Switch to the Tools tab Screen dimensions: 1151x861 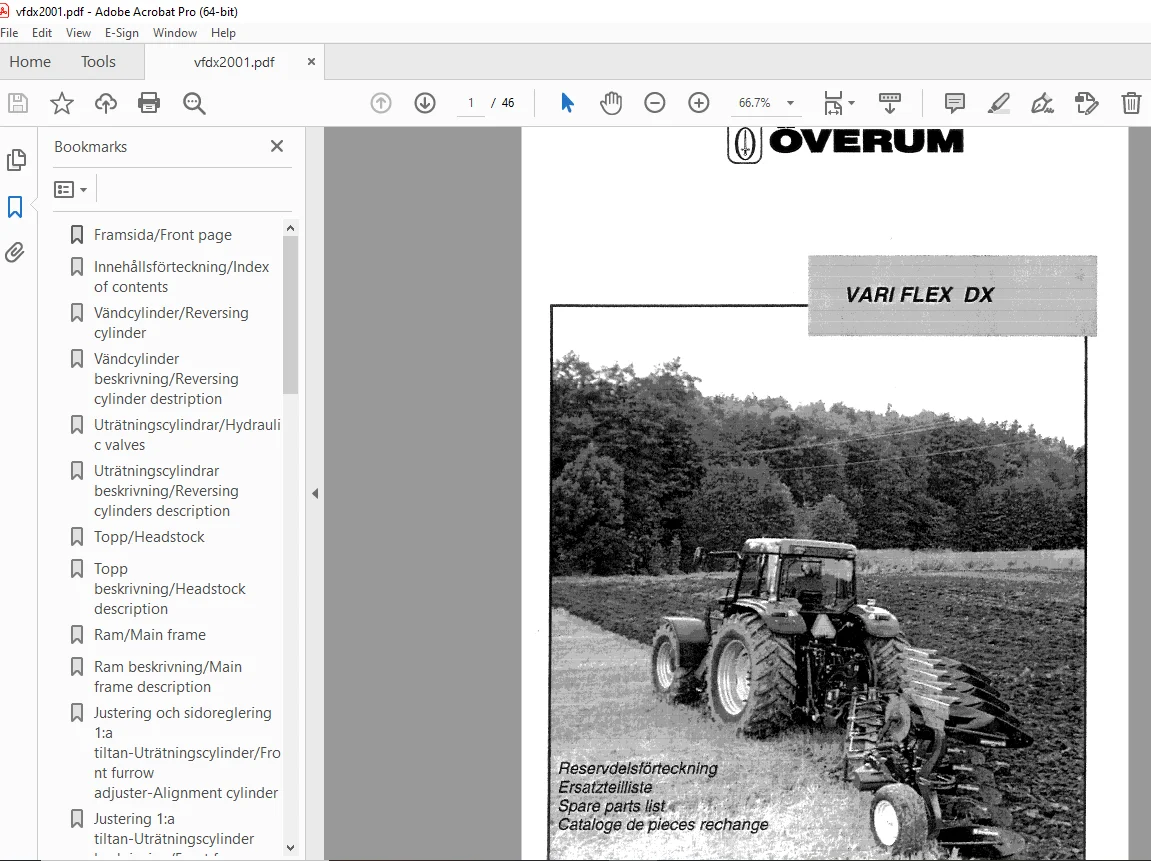(x=98, y=62)
